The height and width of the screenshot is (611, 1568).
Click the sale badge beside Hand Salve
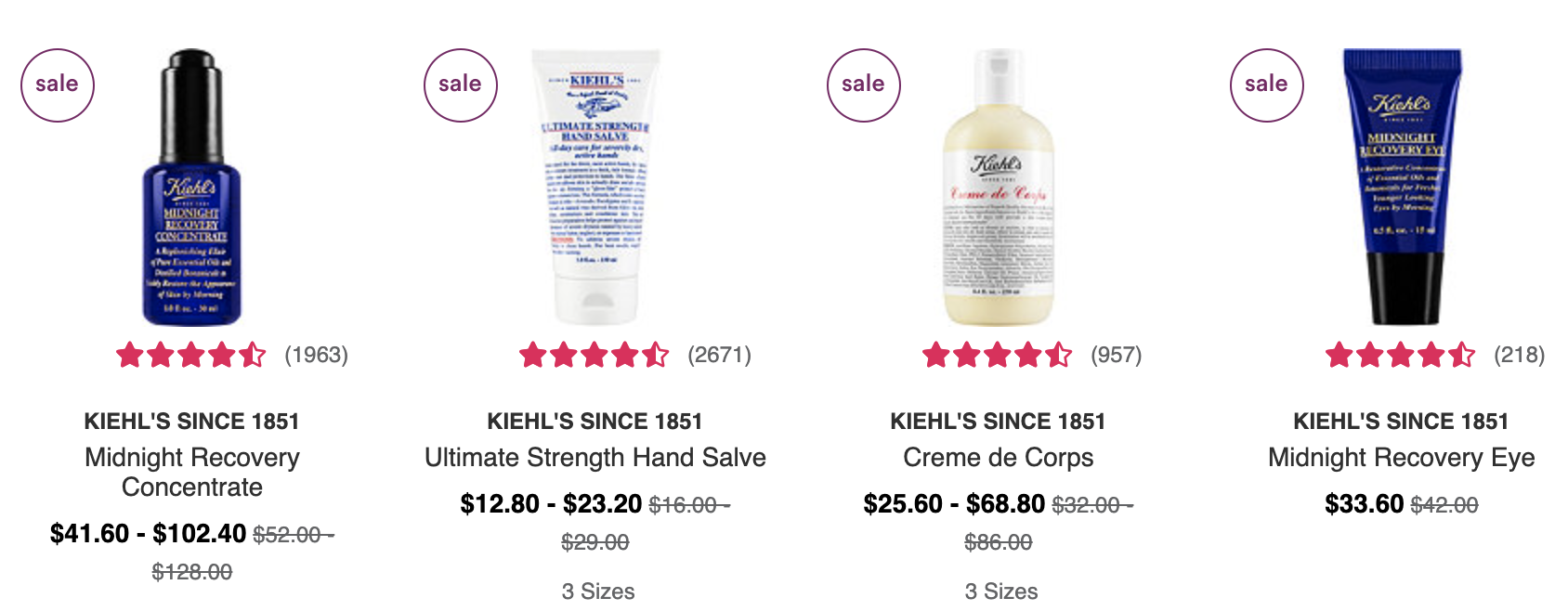461,84
